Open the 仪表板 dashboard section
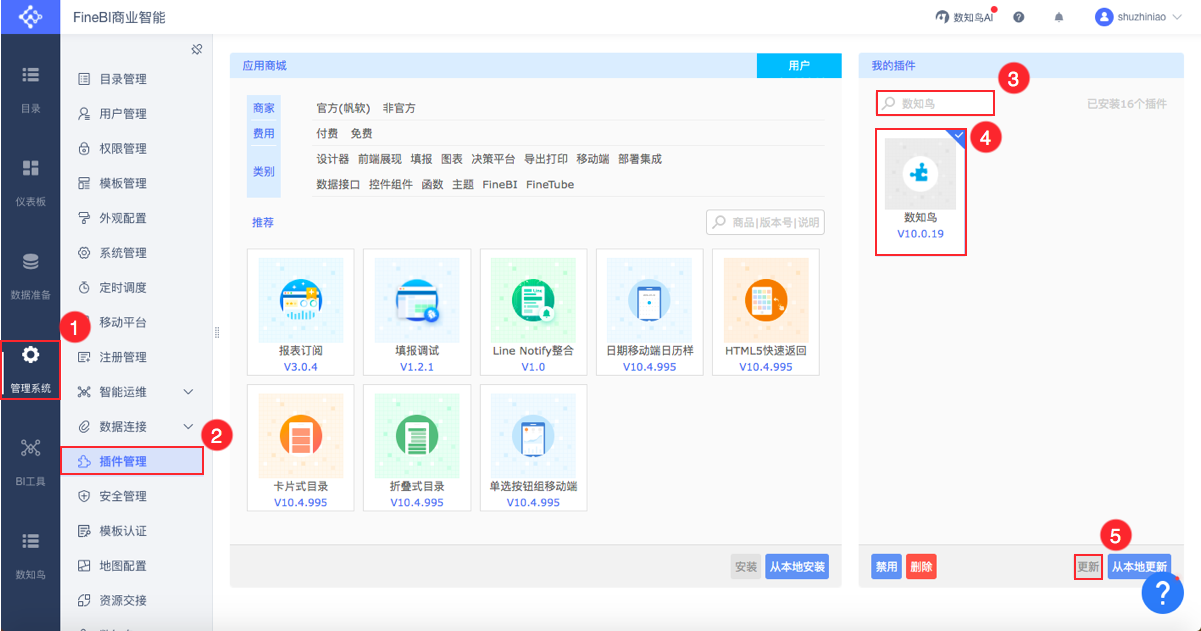1201x631 pixels. (30, 182)
